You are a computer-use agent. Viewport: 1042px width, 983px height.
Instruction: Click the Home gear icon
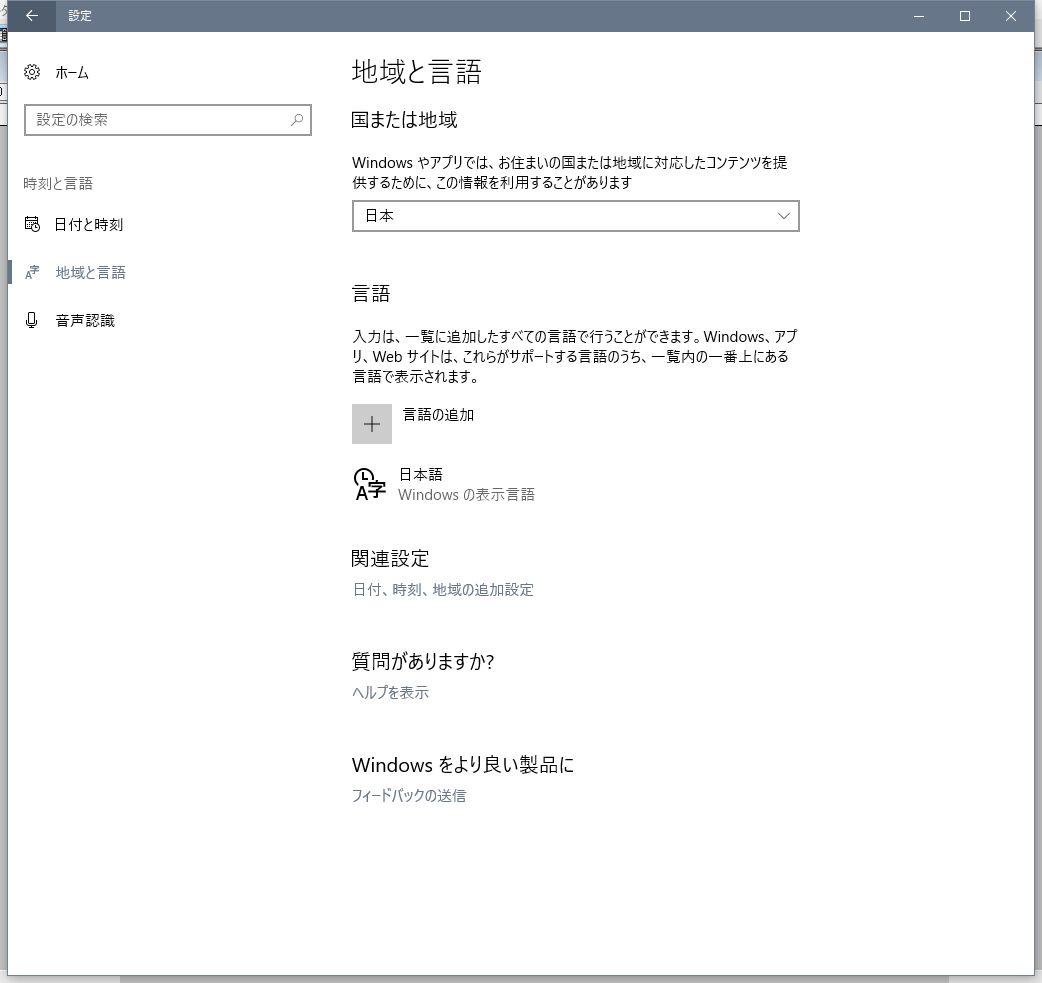[x=32, y=72]
